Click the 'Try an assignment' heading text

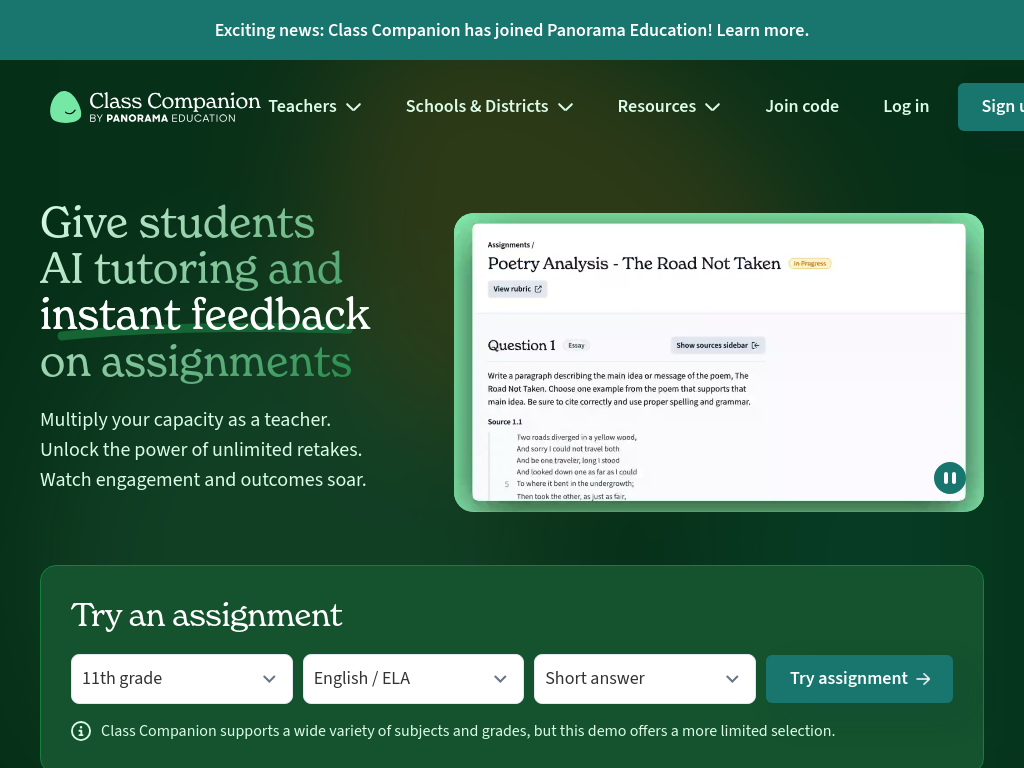tap(206, 615)
